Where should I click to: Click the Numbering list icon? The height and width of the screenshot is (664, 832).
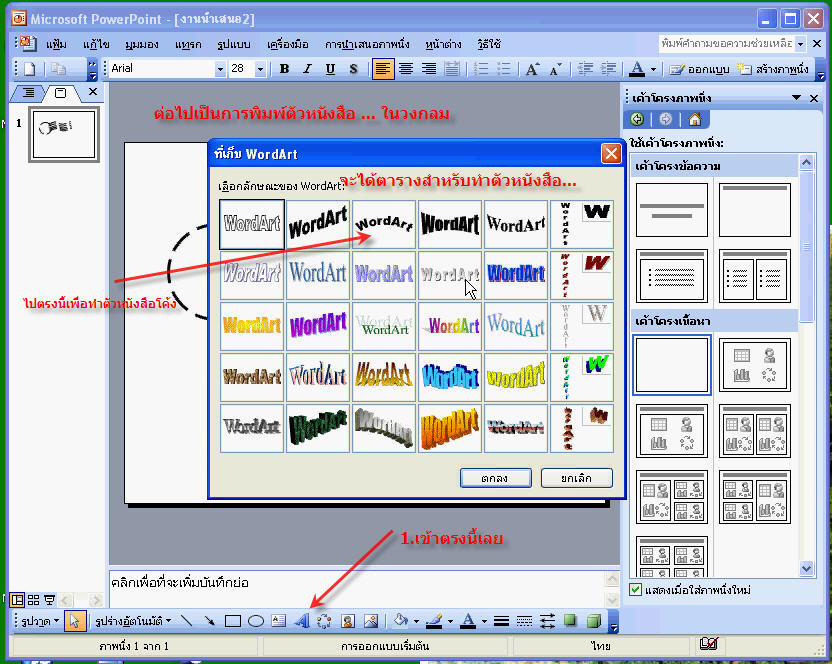pos(481,69)
